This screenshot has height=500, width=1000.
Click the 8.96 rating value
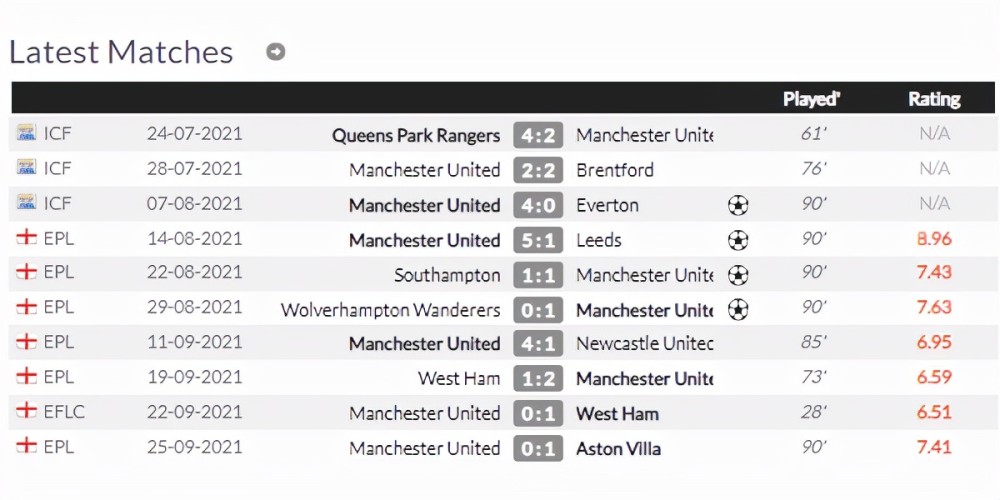tap(934, 239)
